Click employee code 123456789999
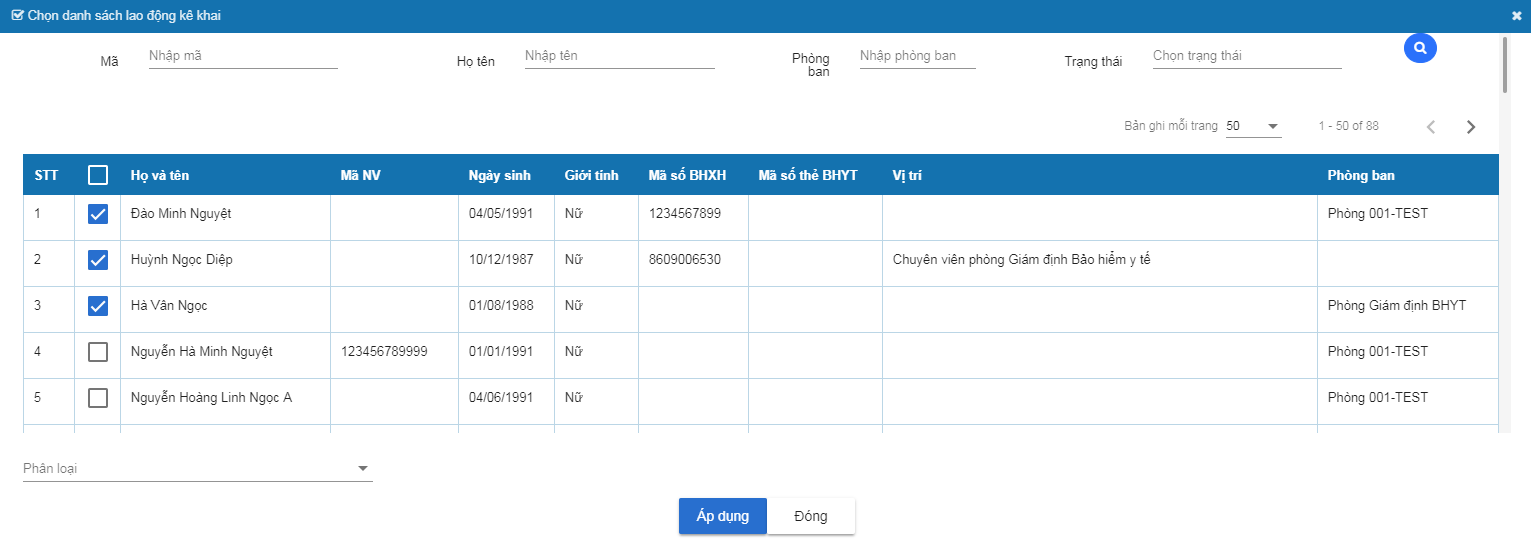The width and height of the screenshot is (1531, 542). pyautogui.click(x=384, y=352)
